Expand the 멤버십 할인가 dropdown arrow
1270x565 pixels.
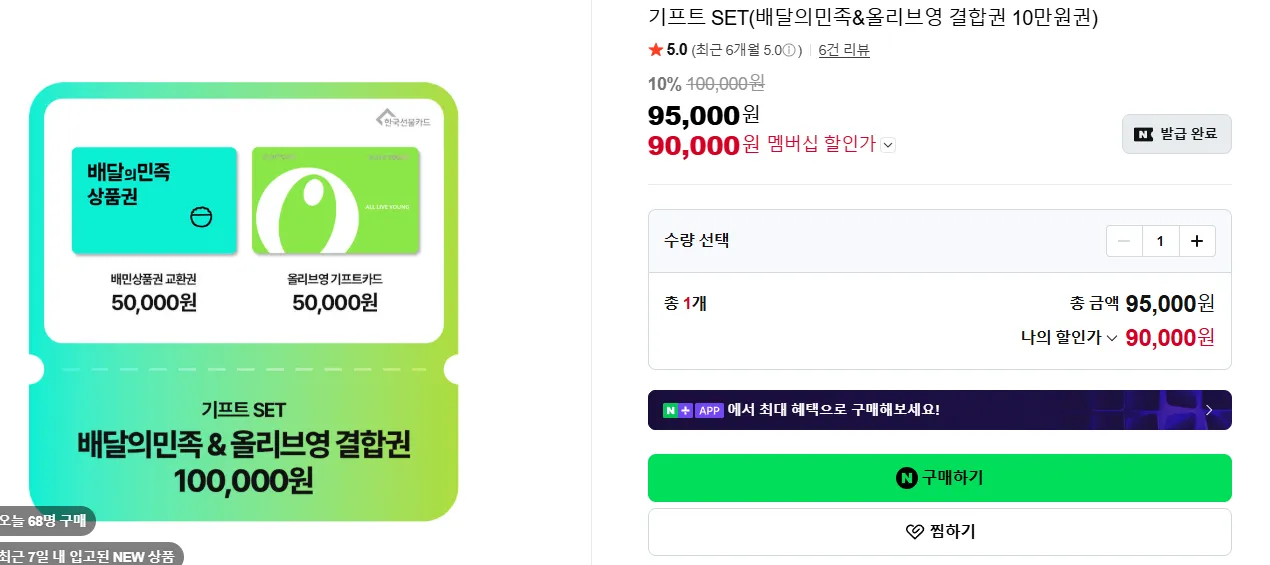click(888, 145)
